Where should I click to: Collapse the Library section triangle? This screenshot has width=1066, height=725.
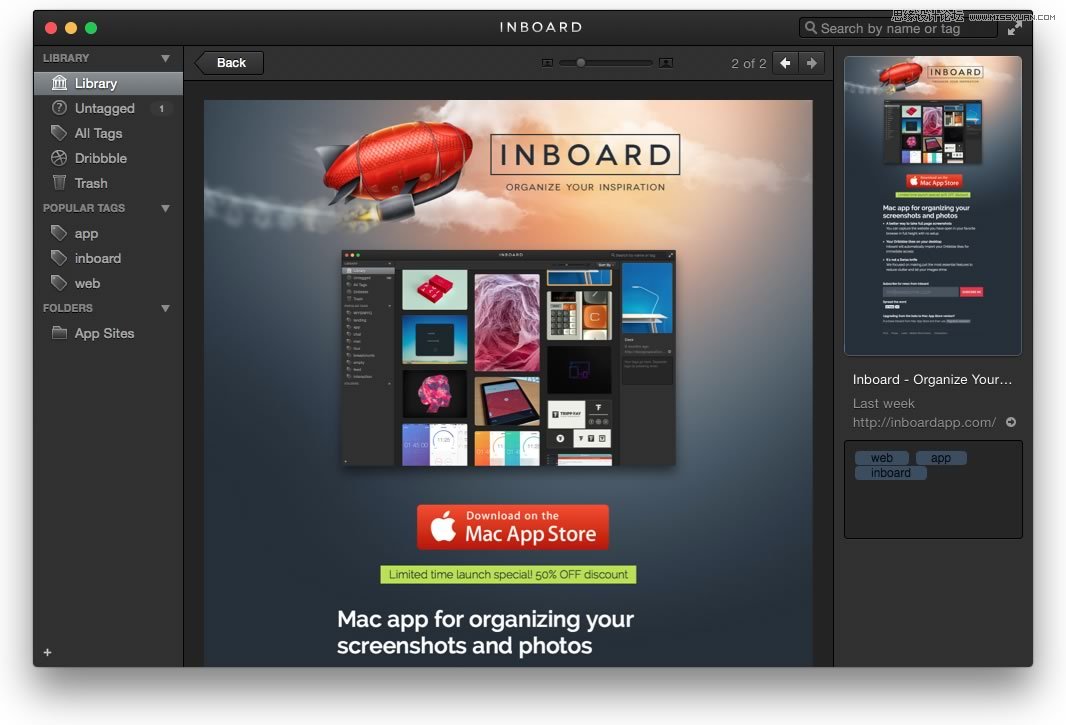click(165, 58)
